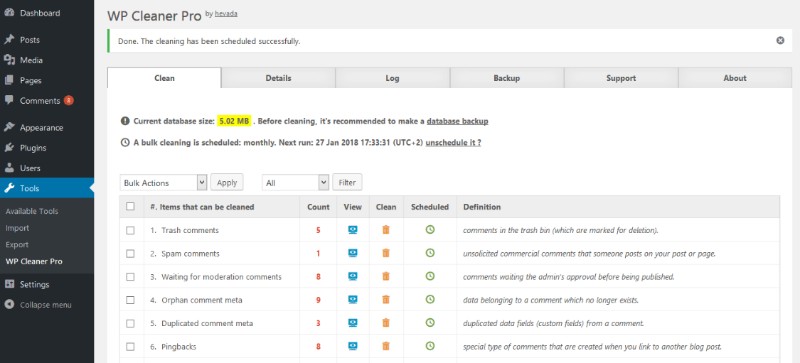
Task: Click scheduled clock icon for Spam comments
Action: [430, 253]
